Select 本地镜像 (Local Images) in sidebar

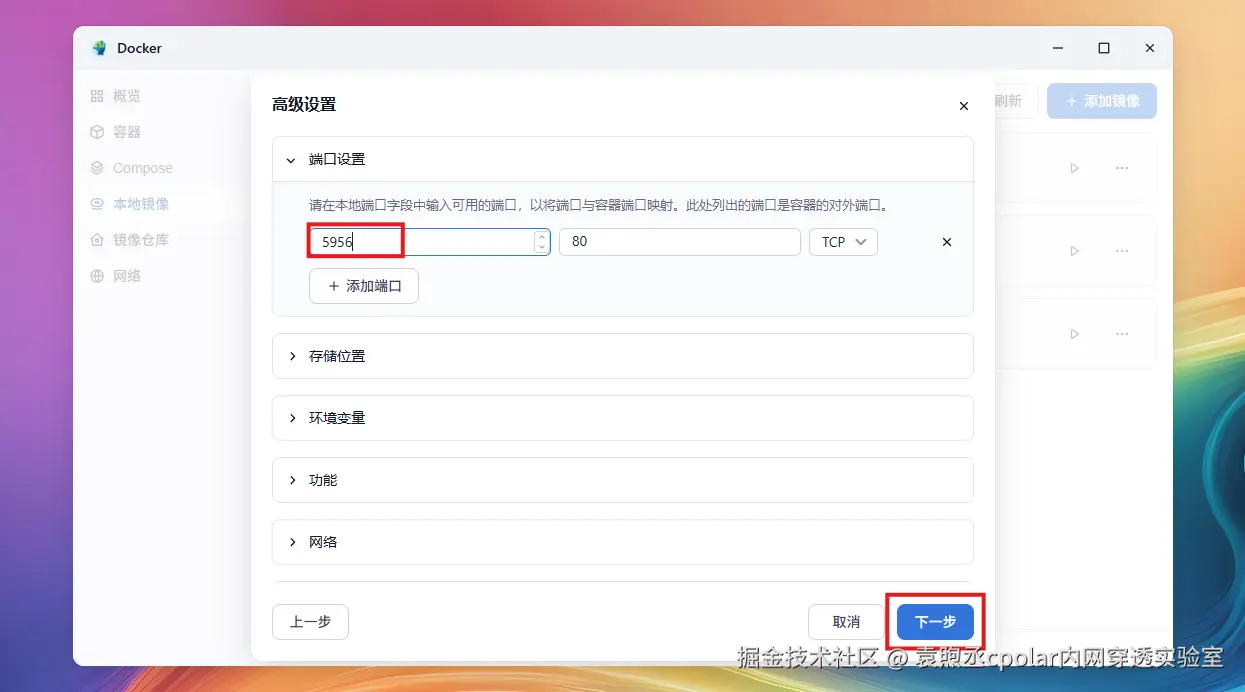click(x=130, y=203)
